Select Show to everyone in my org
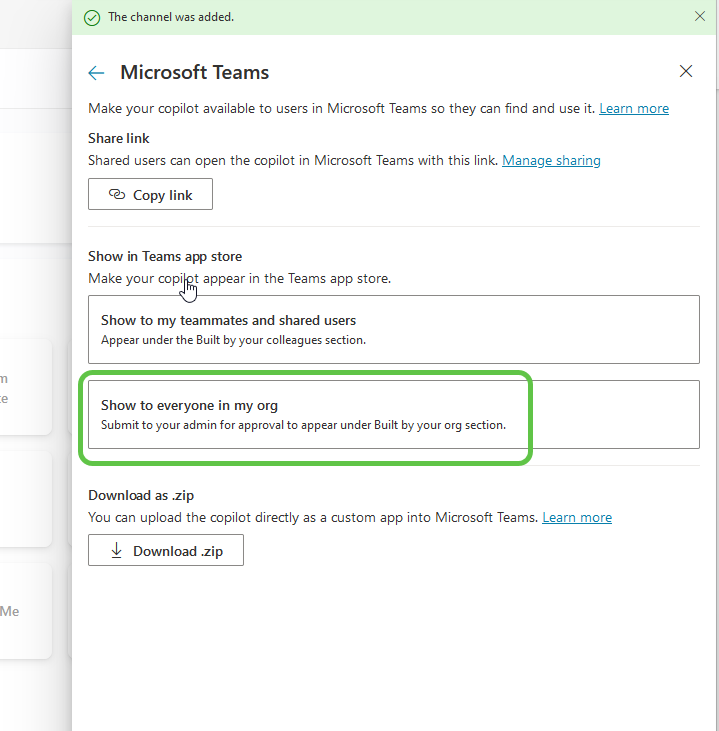719x731 pixels. [x=393, y=414]
